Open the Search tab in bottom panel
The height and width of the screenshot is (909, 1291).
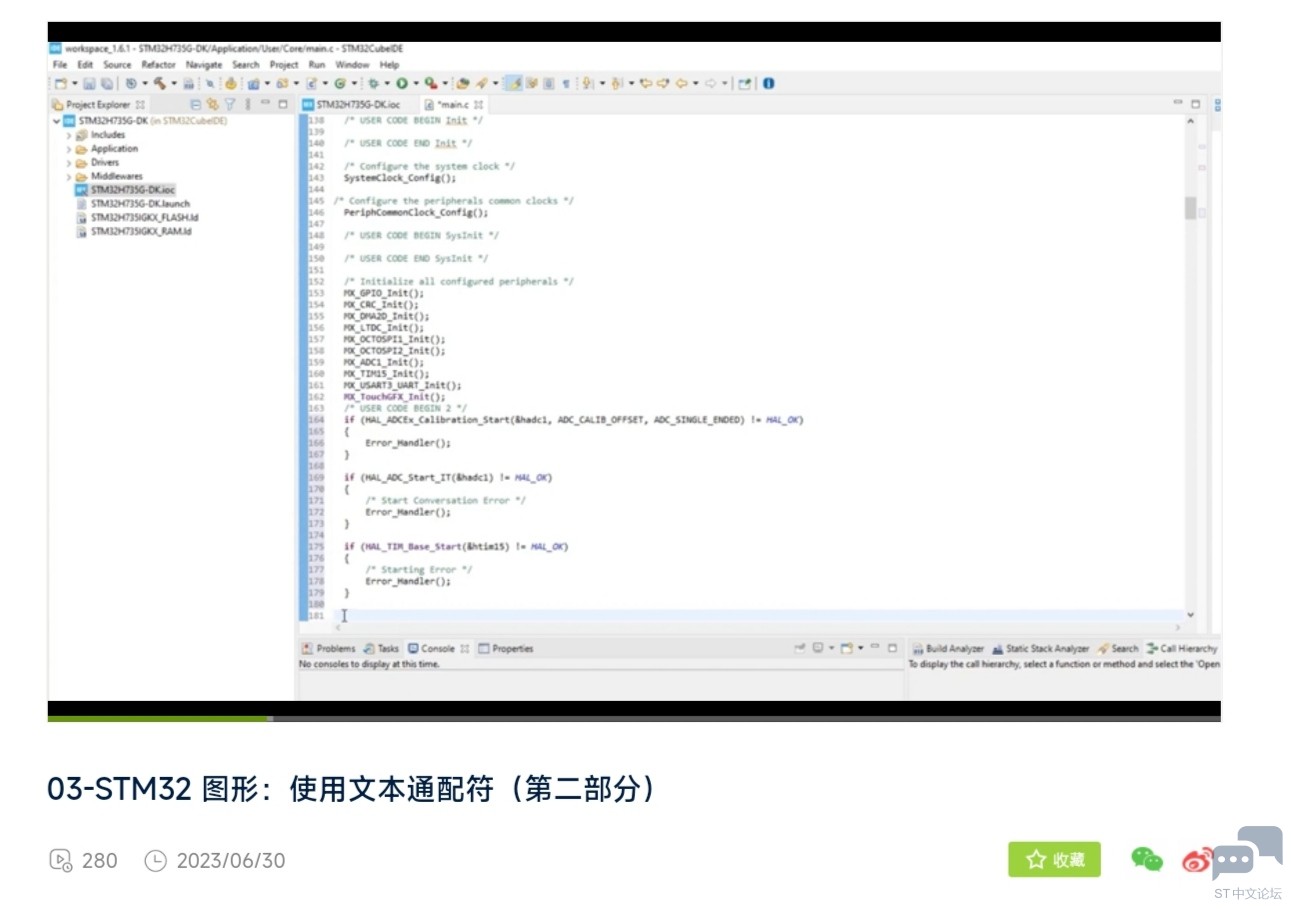pyautogui.click(x=1118, y=649)
